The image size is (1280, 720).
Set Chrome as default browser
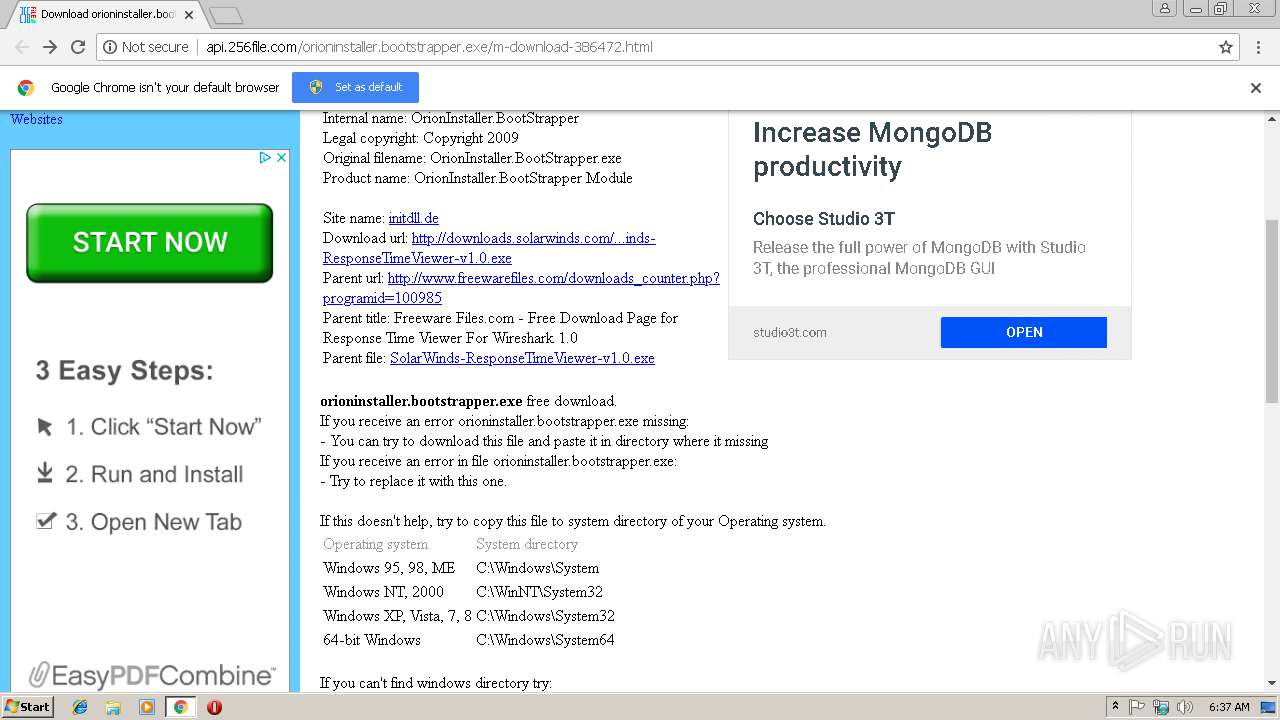point(355,87)
